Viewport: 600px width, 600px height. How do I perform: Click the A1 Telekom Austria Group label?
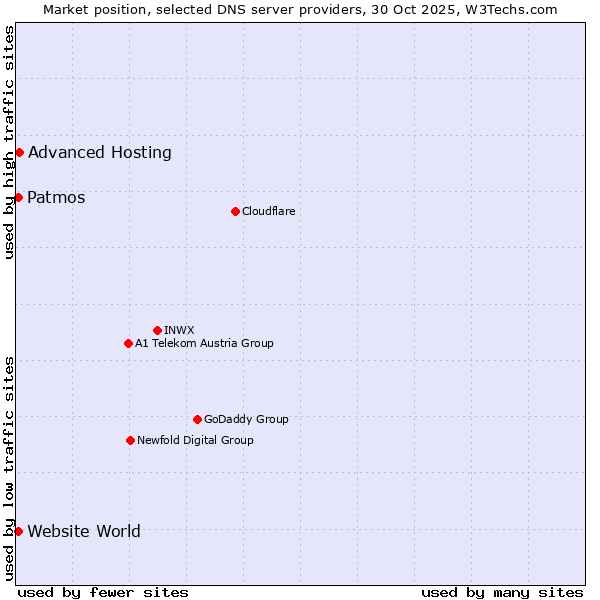(204, 343)
